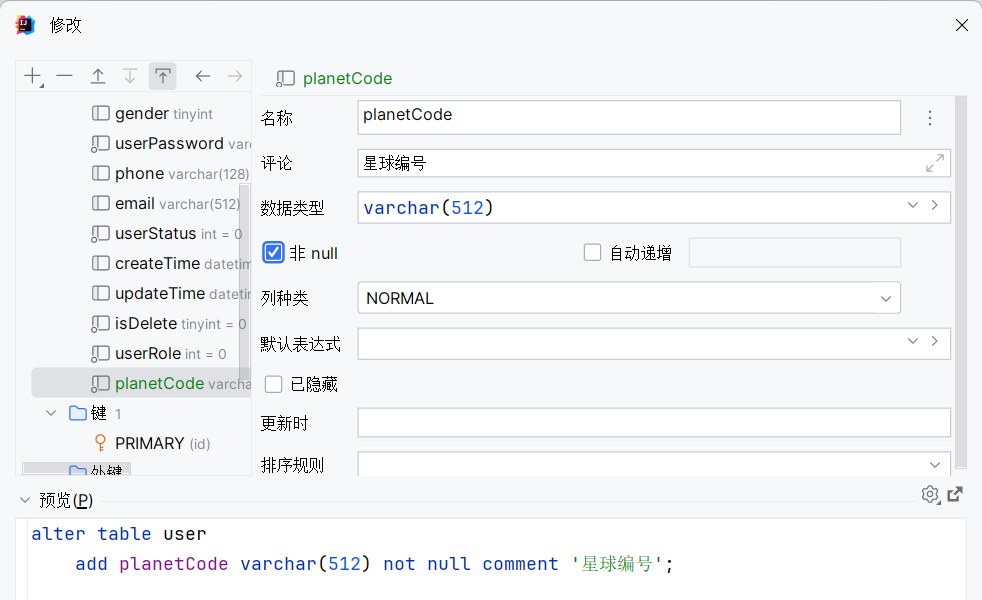Expand the comment field with expand icon

click(x=935, y=163)
